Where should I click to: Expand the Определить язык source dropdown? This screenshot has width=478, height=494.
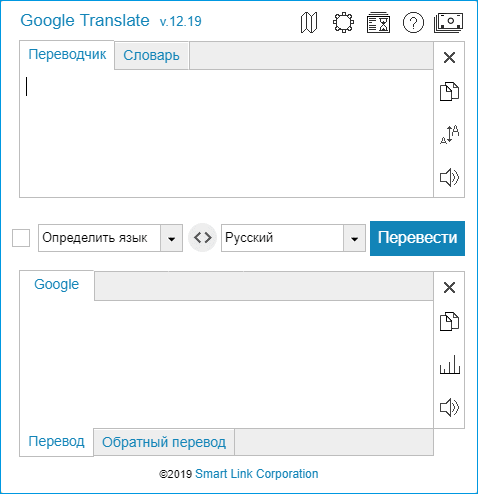171,238
